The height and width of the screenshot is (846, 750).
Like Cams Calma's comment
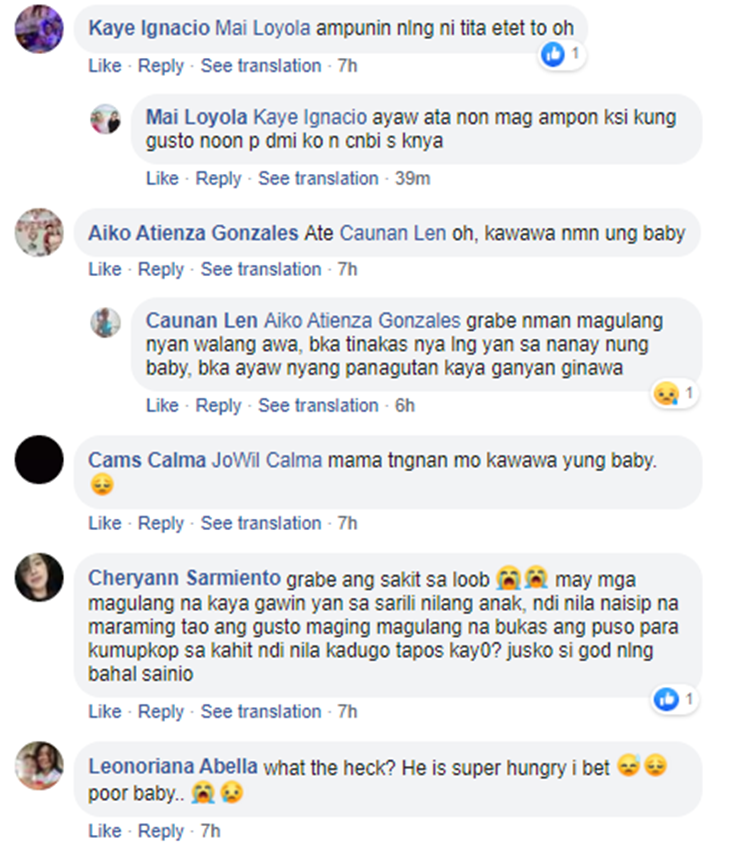105,523
